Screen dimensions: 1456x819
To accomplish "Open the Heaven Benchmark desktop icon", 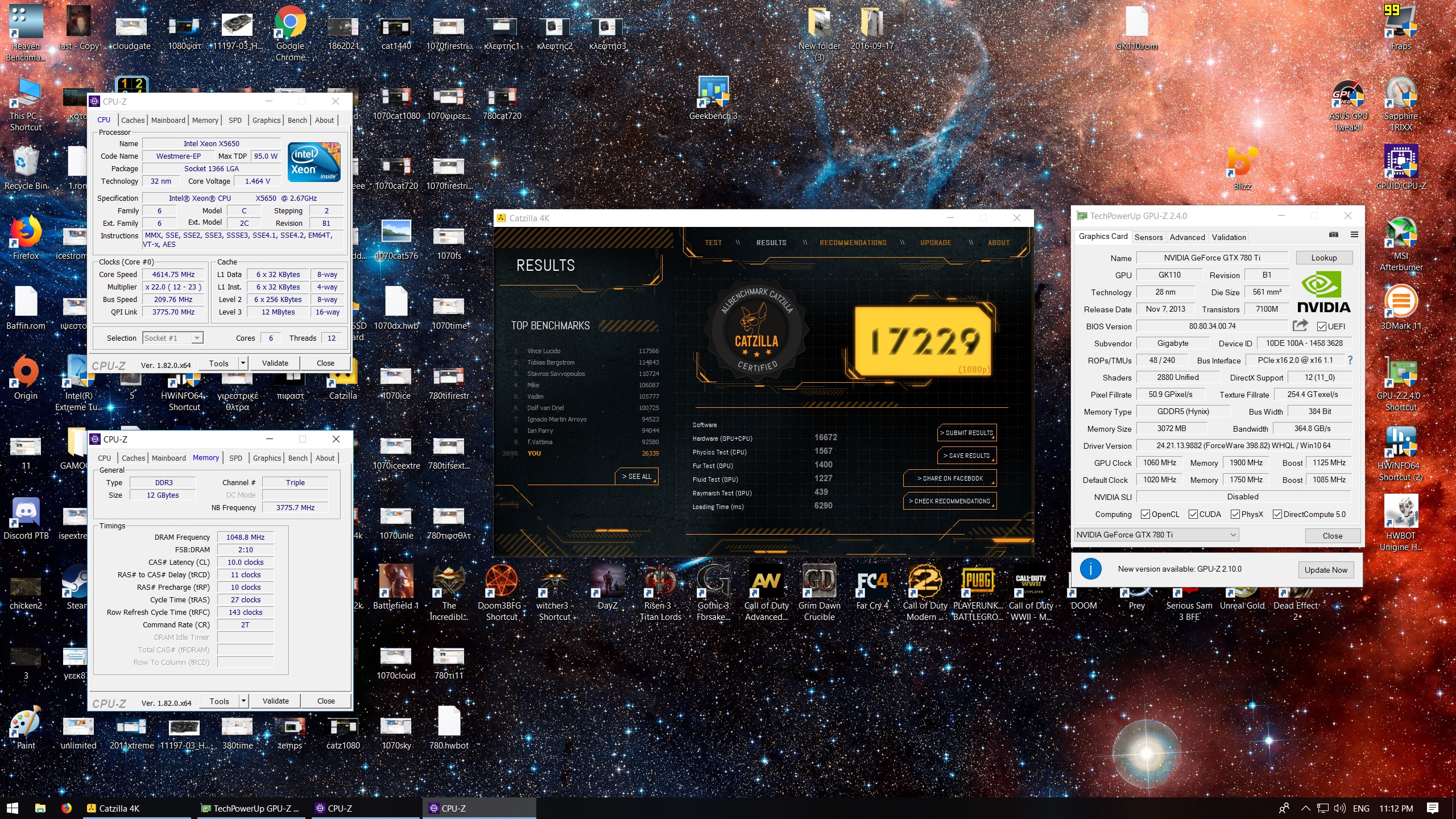I will (x=26, y=33).
